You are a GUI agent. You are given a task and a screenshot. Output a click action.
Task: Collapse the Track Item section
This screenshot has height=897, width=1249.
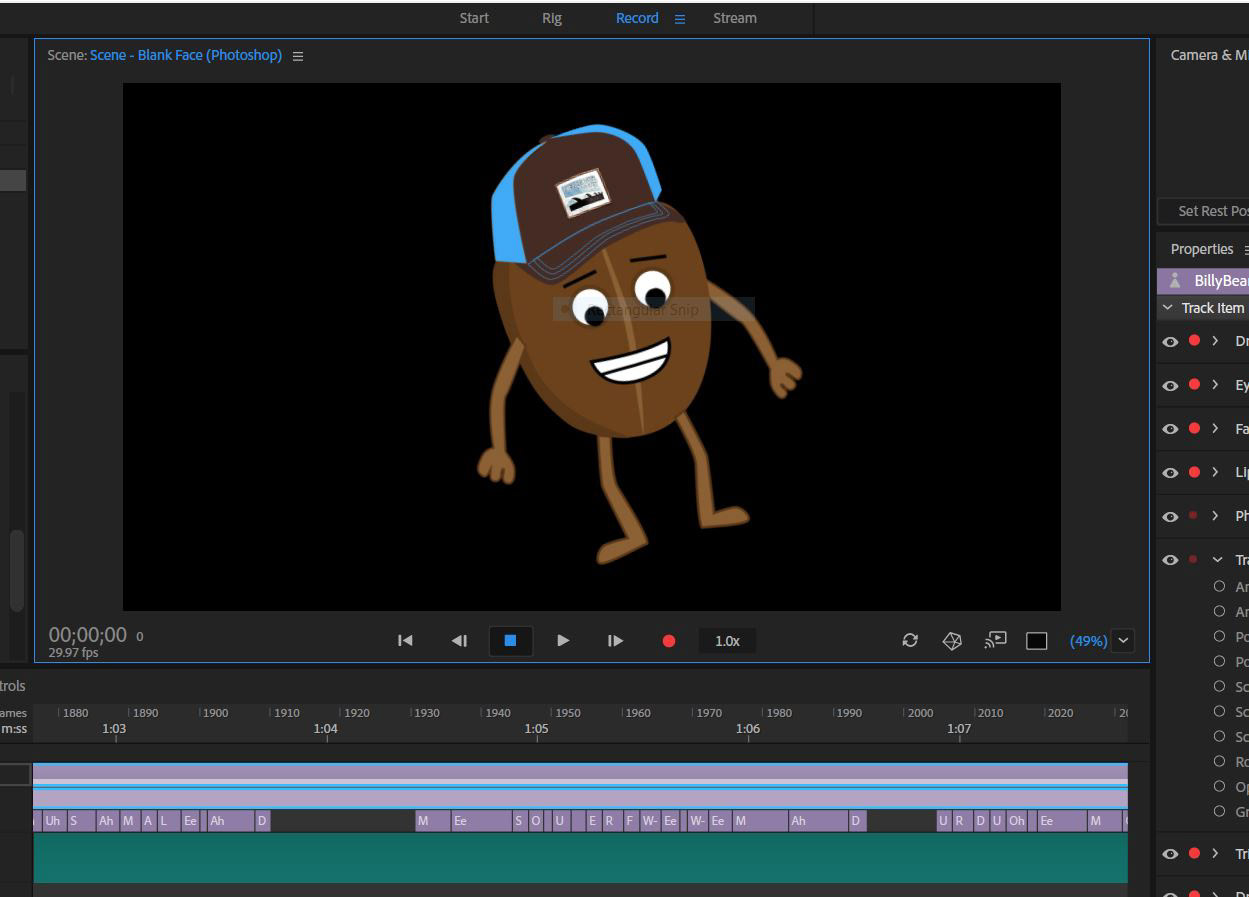tap(1168, 308)
